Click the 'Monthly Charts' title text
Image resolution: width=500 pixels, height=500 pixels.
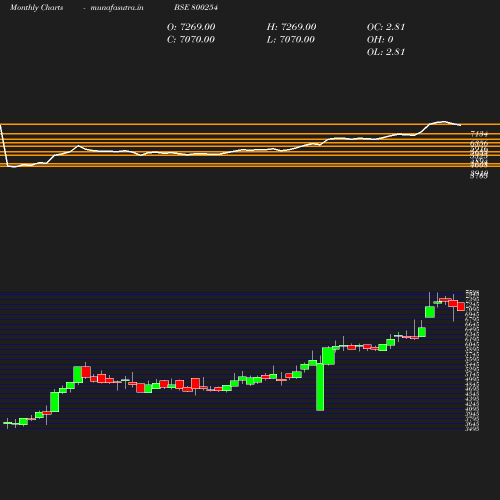[x=36, y=7]
